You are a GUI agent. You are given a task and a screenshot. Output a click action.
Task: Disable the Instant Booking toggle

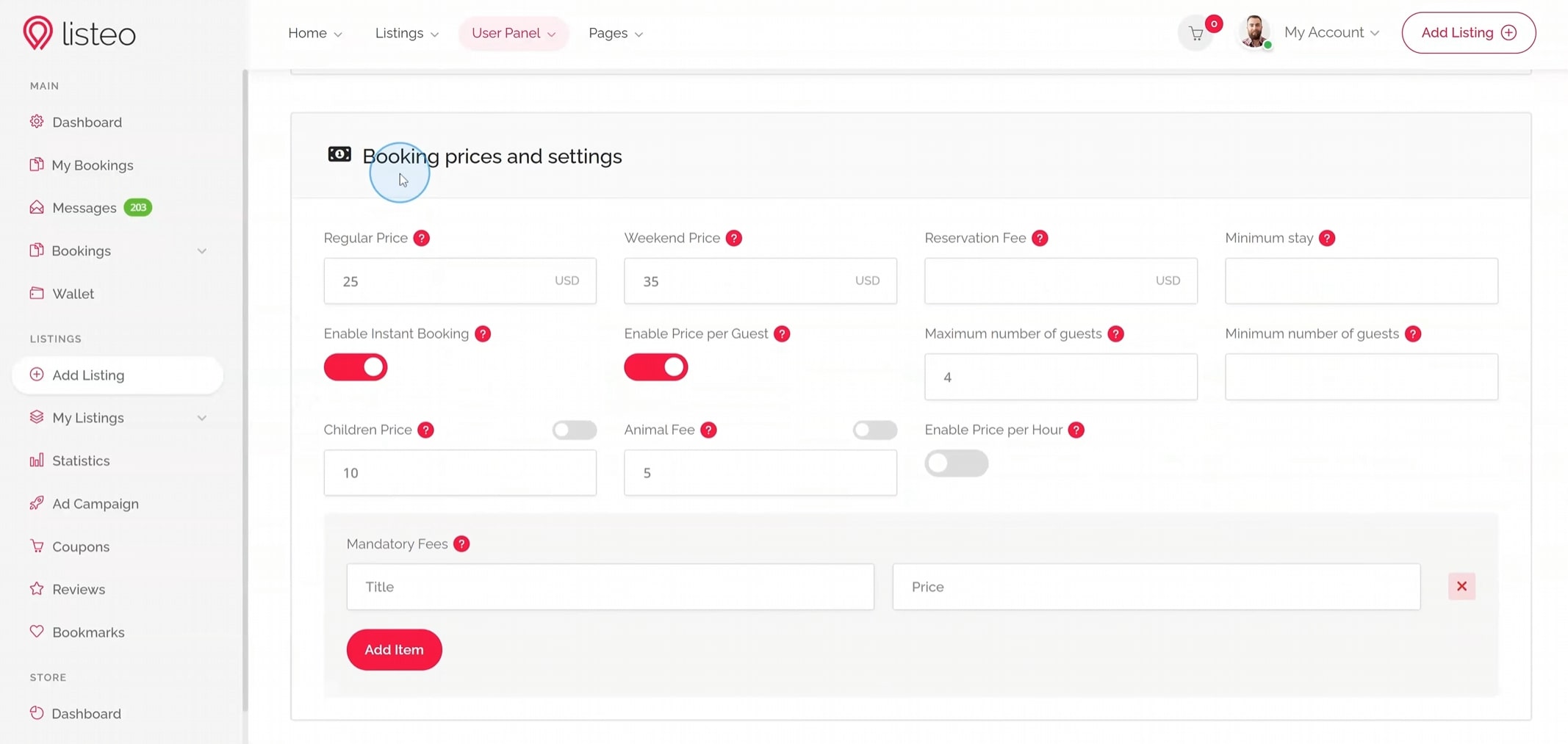click(x=356, y=367)
